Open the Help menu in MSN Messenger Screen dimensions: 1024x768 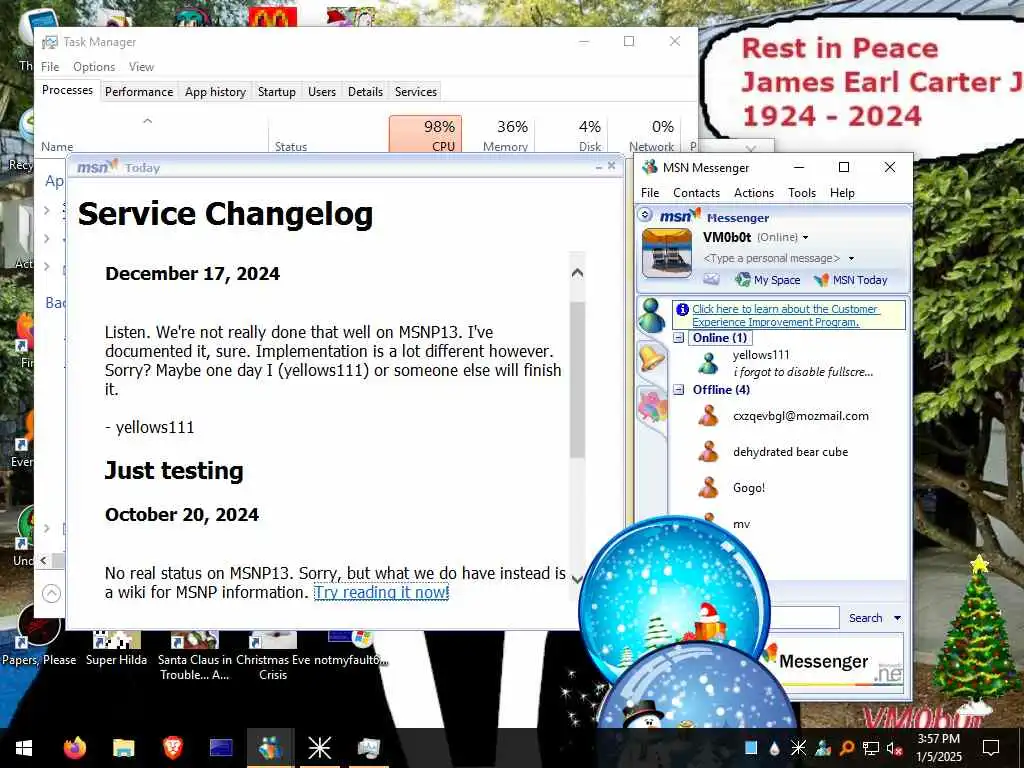(842, 193)
